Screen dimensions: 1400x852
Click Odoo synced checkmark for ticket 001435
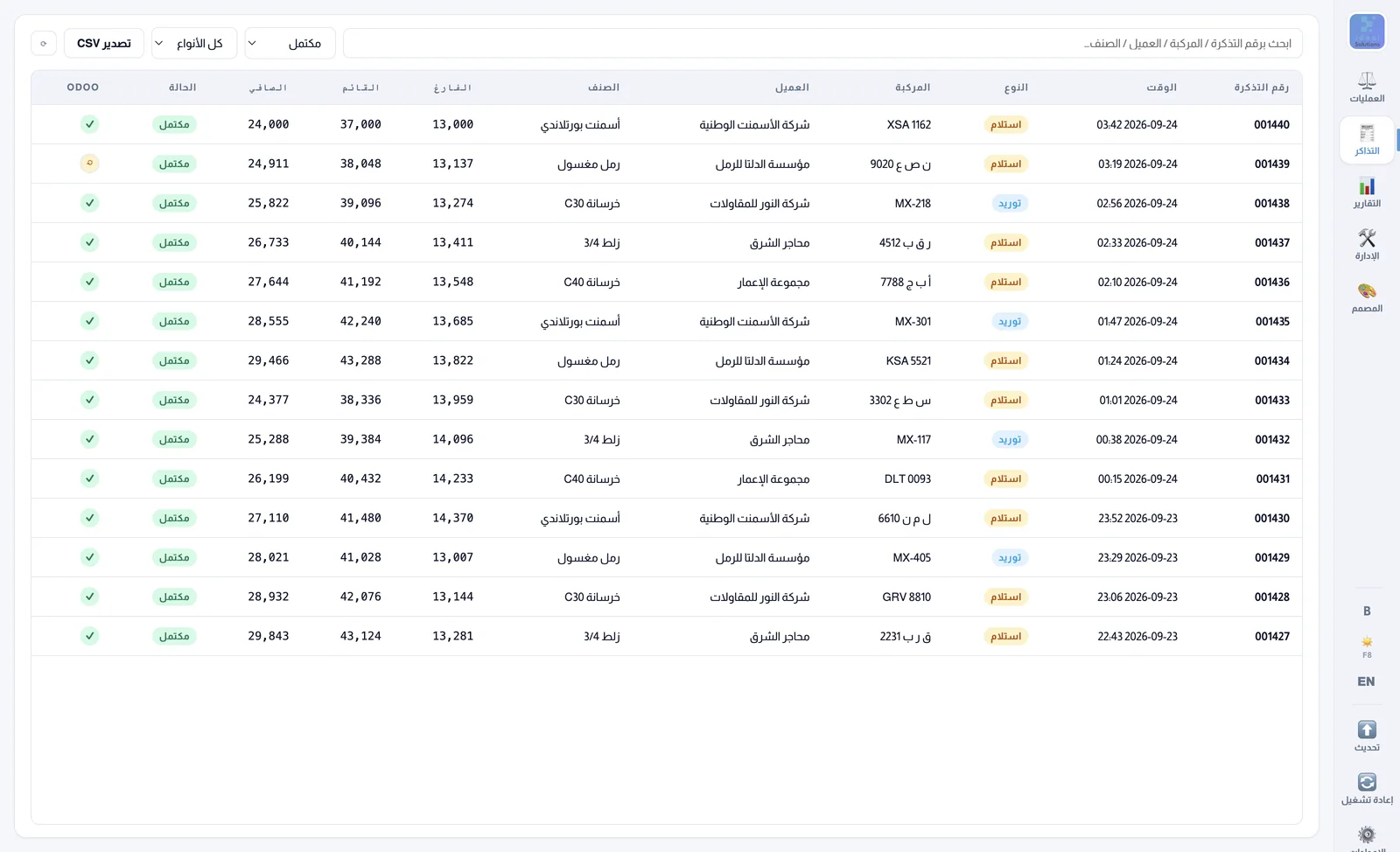[89, 321]
